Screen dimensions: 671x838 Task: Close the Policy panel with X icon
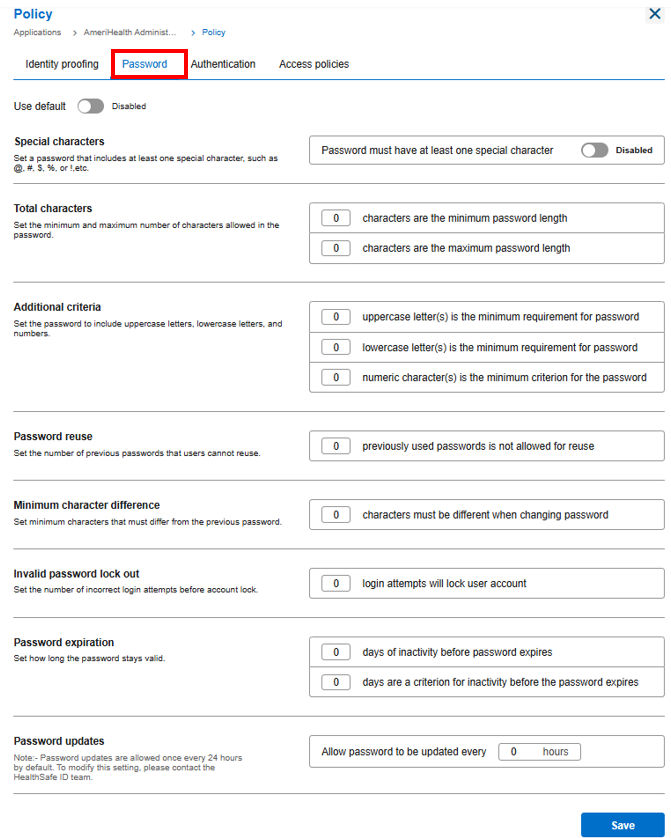654,14
